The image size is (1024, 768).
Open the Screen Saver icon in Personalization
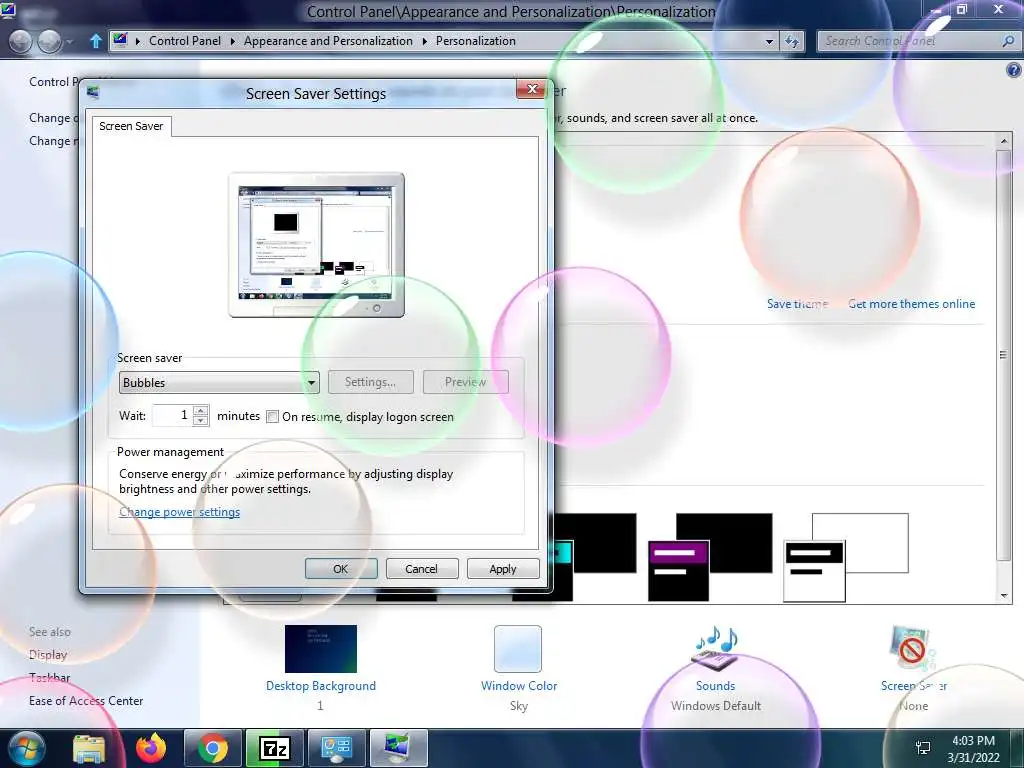912,648
